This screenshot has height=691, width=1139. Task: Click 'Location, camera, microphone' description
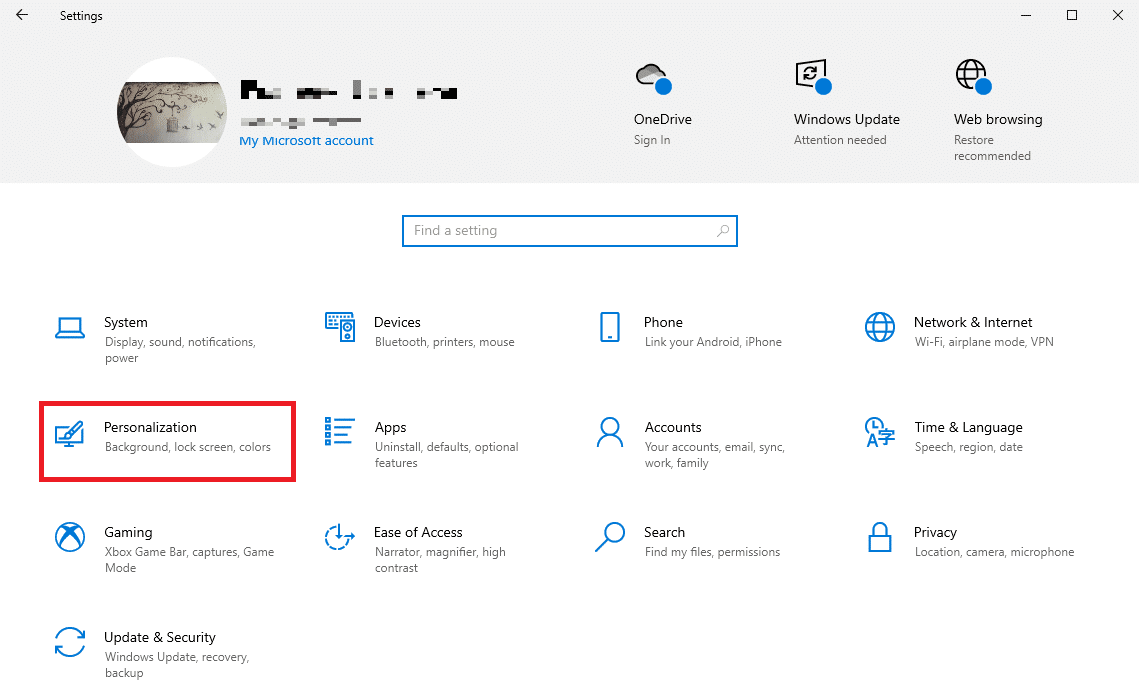(x=994, y=552)
